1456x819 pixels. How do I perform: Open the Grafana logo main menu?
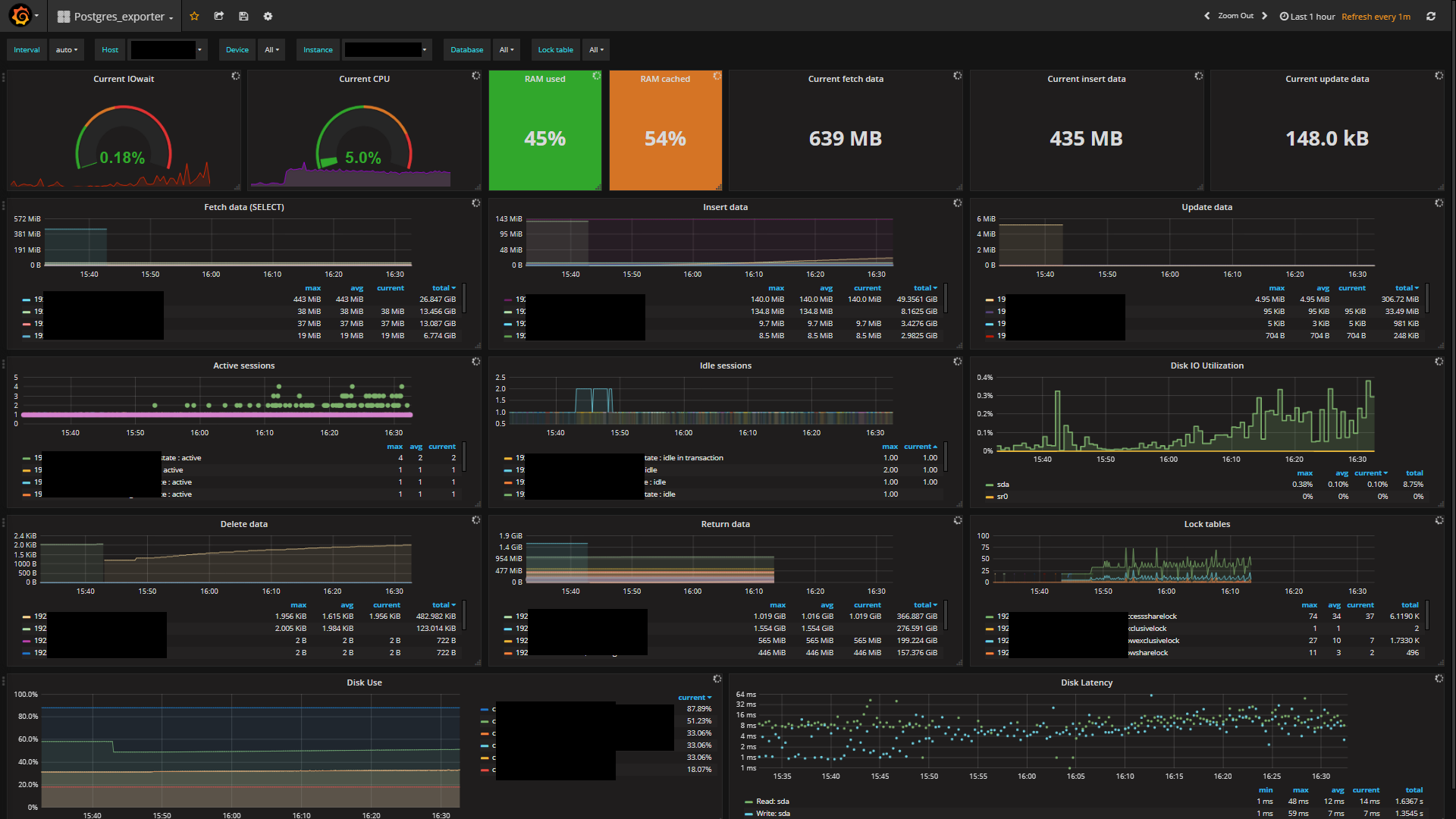23,16
